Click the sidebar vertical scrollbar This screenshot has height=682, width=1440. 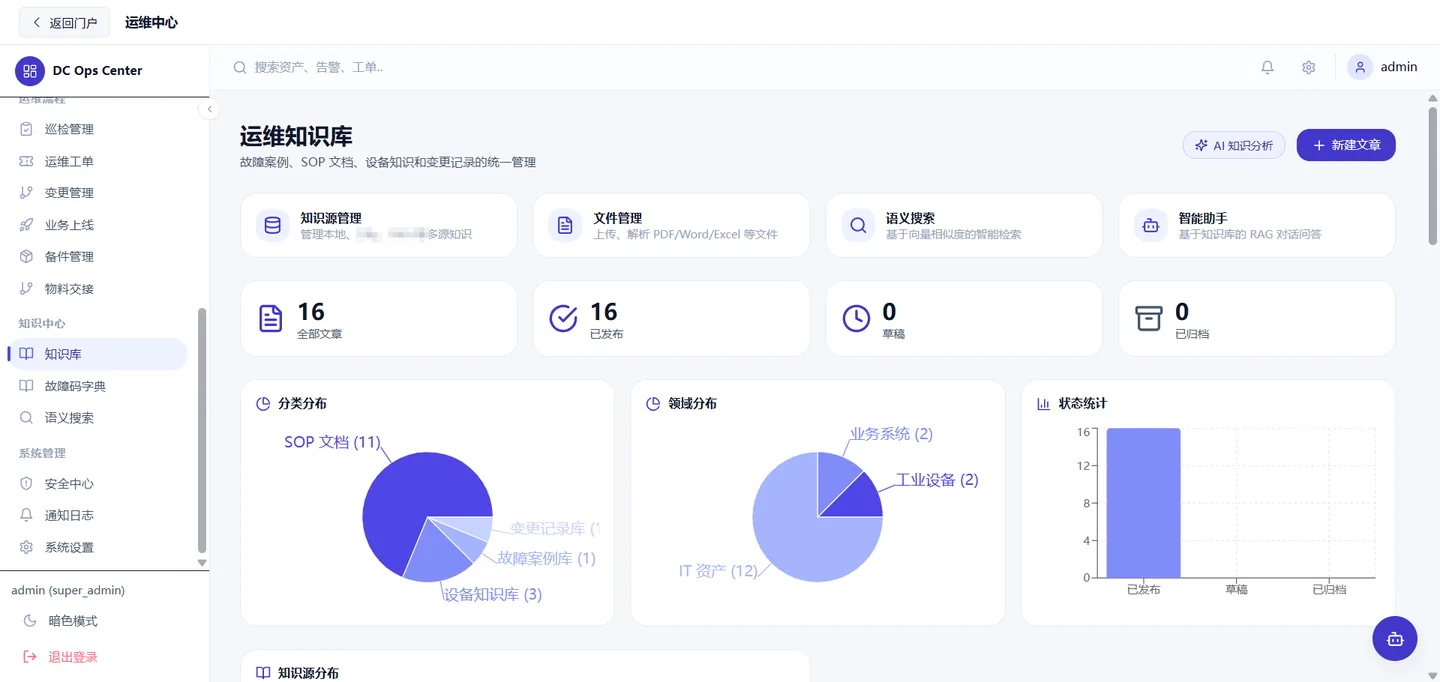point(202,430)
